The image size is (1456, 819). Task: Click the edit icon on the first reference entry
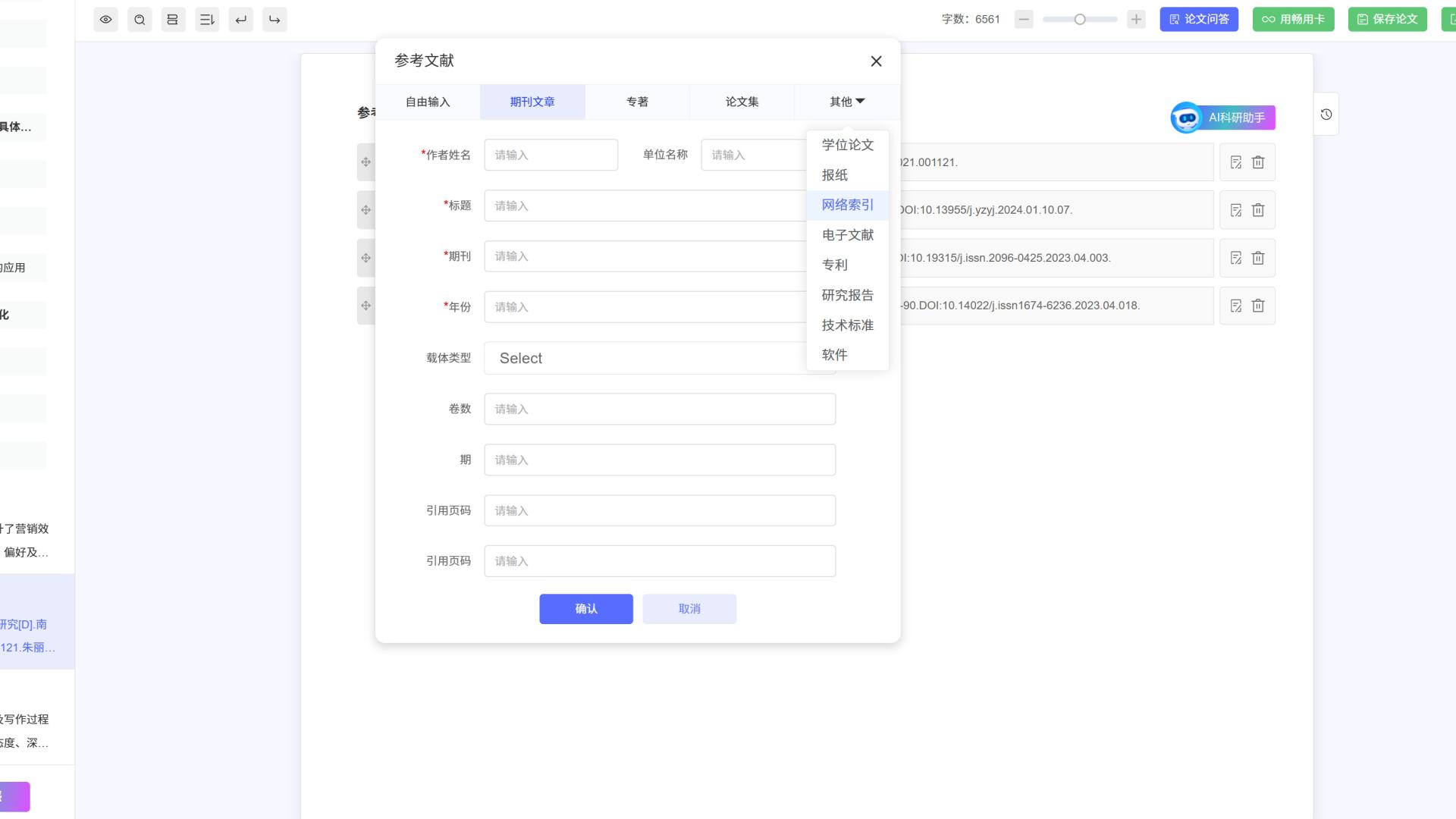[x=1236, y=162]
